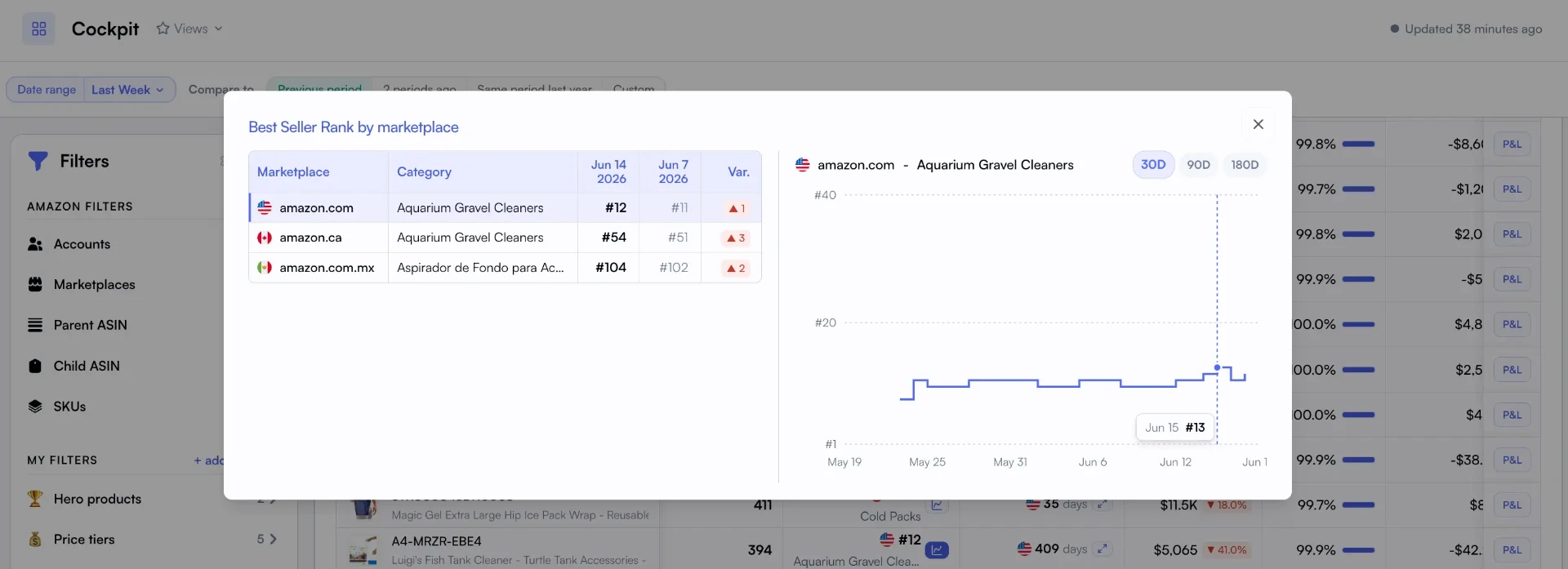Click the progress bar beside 99.8% top row

1358,144
